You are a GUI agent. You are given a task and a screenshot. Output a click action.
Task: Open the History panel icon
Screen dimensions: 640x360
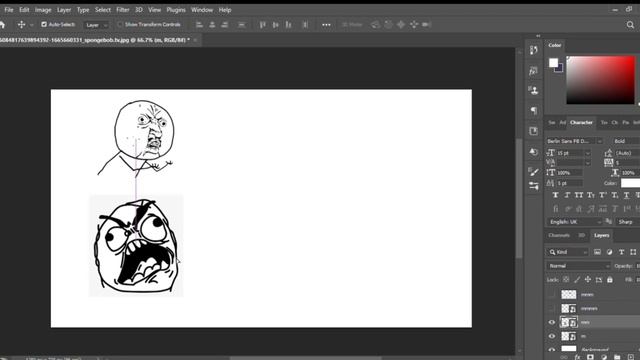533,50
